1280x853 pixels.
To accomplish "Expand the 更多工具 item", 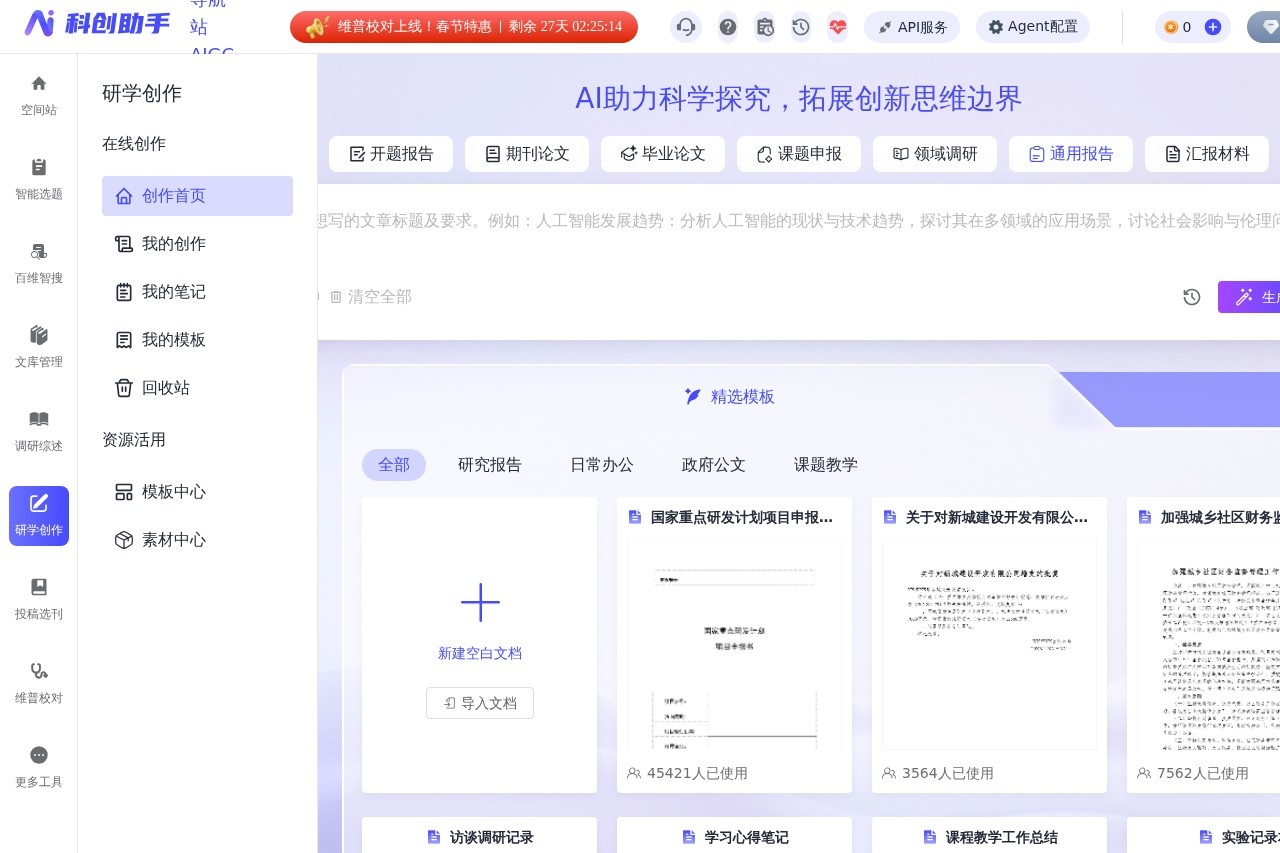I will (x=39, y=766).
